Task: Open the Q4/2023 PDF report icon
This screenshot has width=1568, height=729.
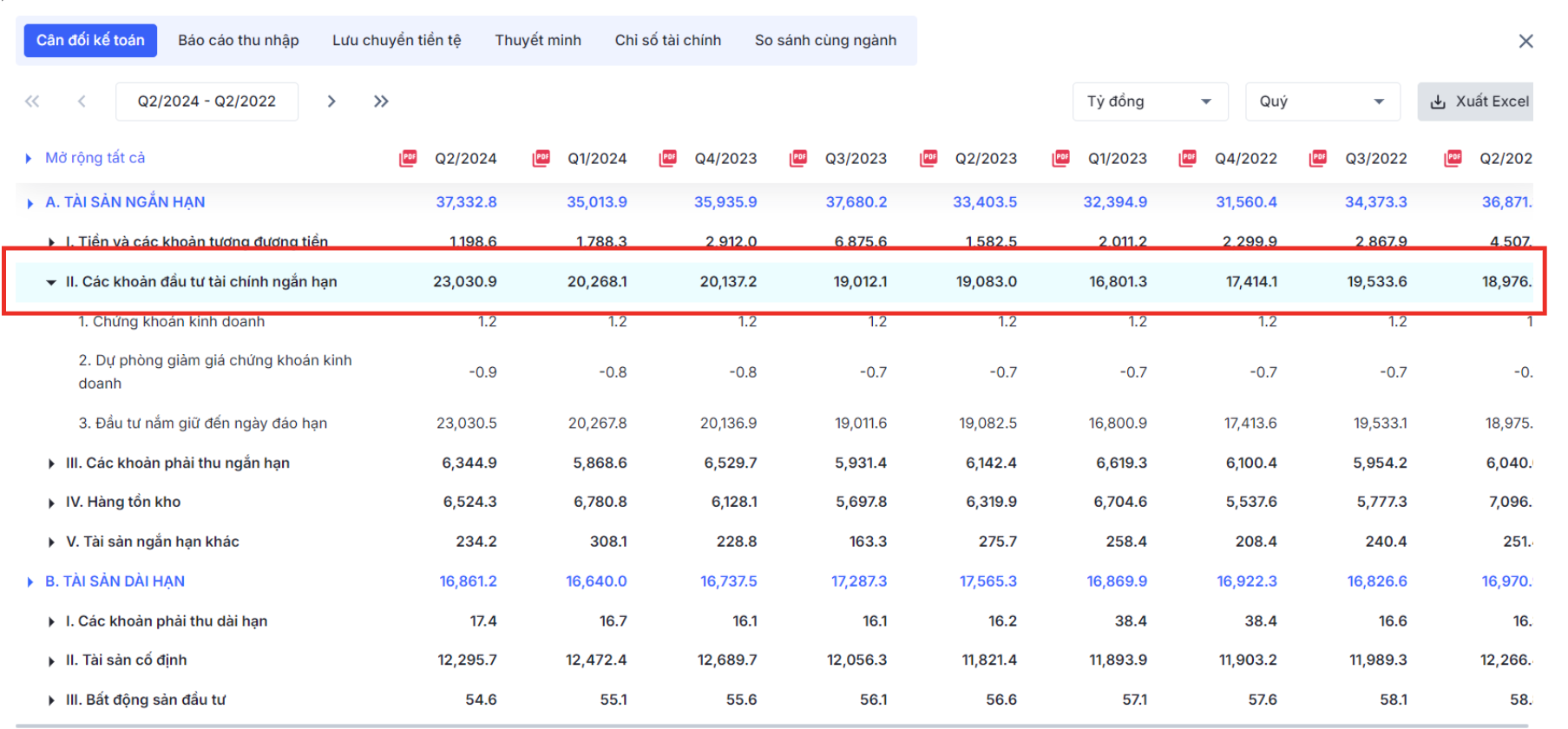Action: [668, 158]
